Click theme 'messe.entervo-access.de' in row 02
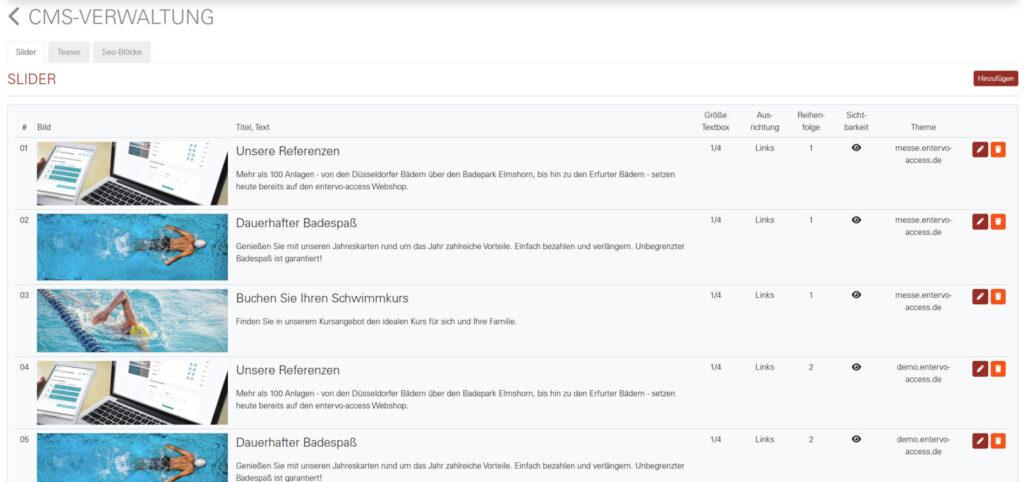1024x482 pixels. point(923,226)
